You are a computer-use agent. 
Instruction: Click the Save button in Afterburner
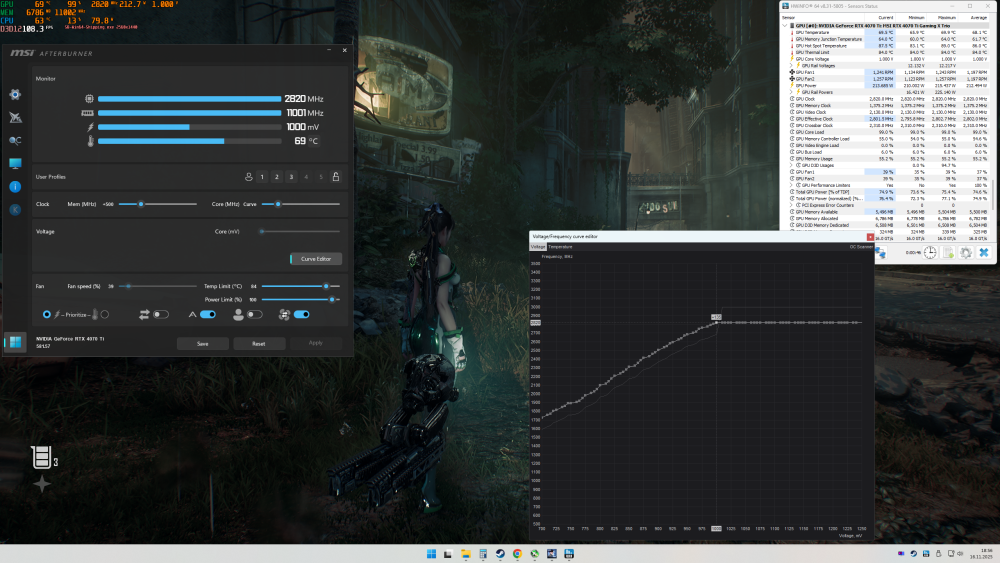[x=203, y=343]
